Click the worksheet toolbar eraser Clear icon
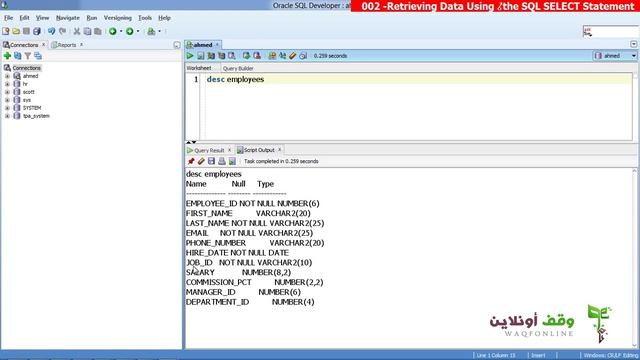The height and width of the screenshot is (360, 640). pyautogui.click(x=293, y=56)
